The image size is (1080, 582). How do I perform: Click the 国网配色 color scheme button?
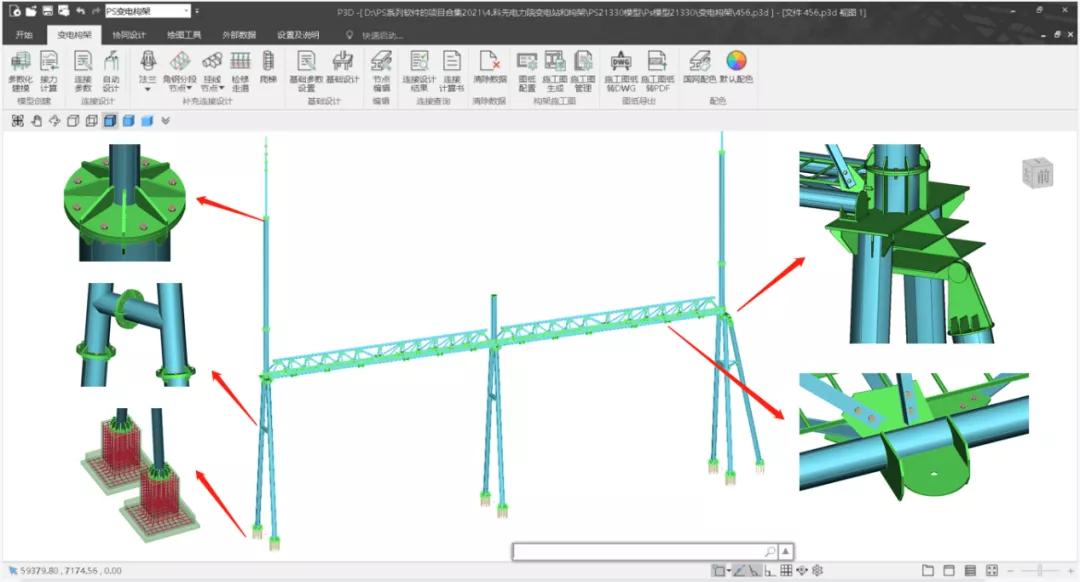(x=699, y=69)
